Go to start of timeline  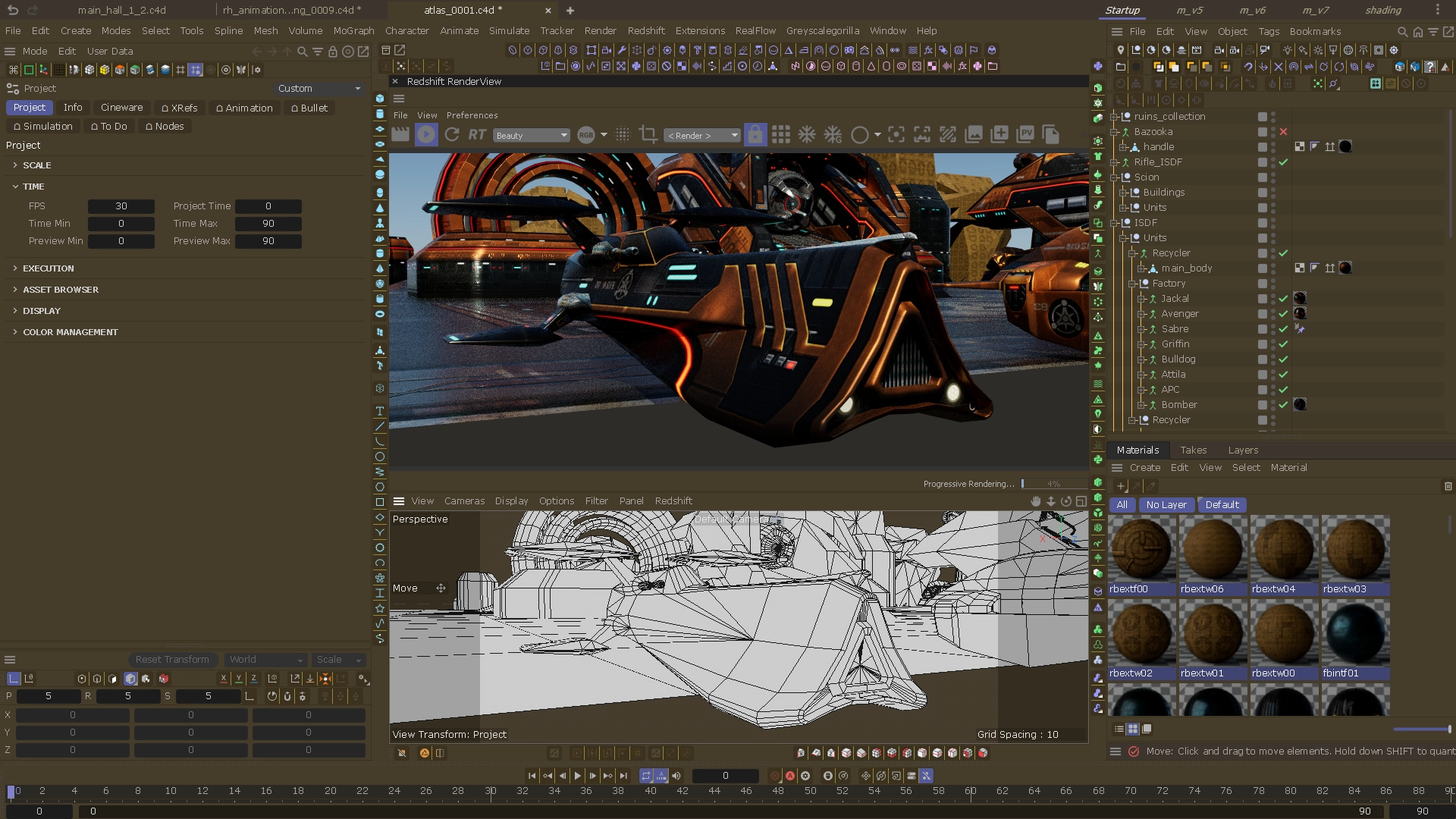coord(532,776)
